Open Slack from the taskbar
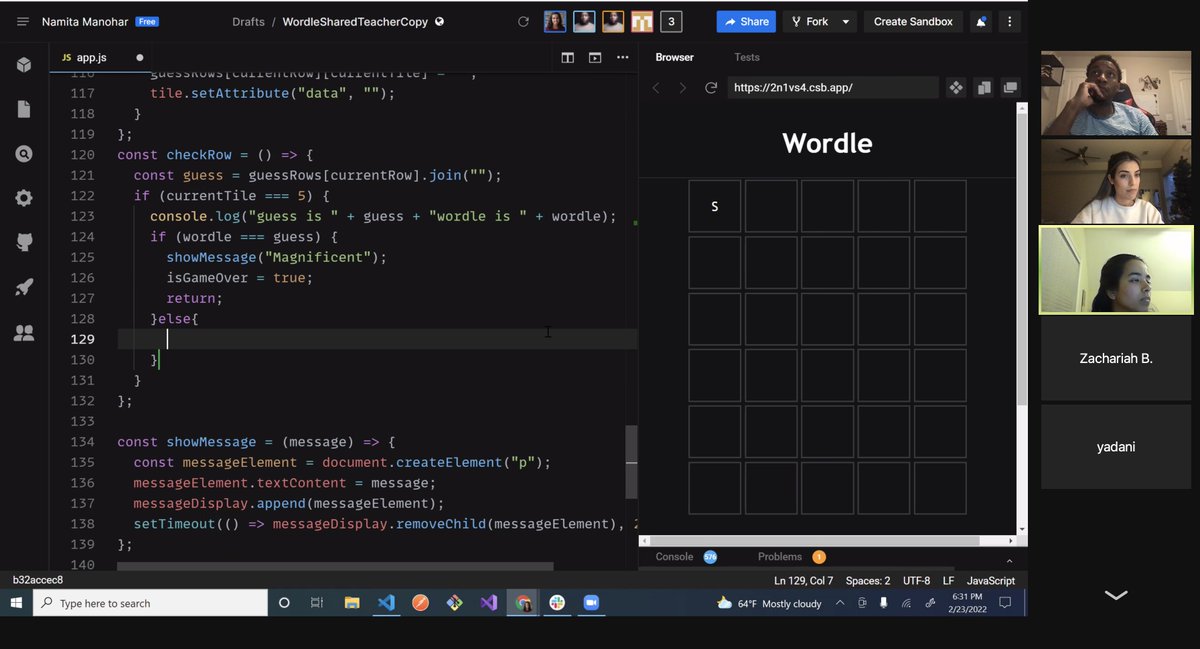Screen dimensions: 1200x649 (x=557, y=603)
